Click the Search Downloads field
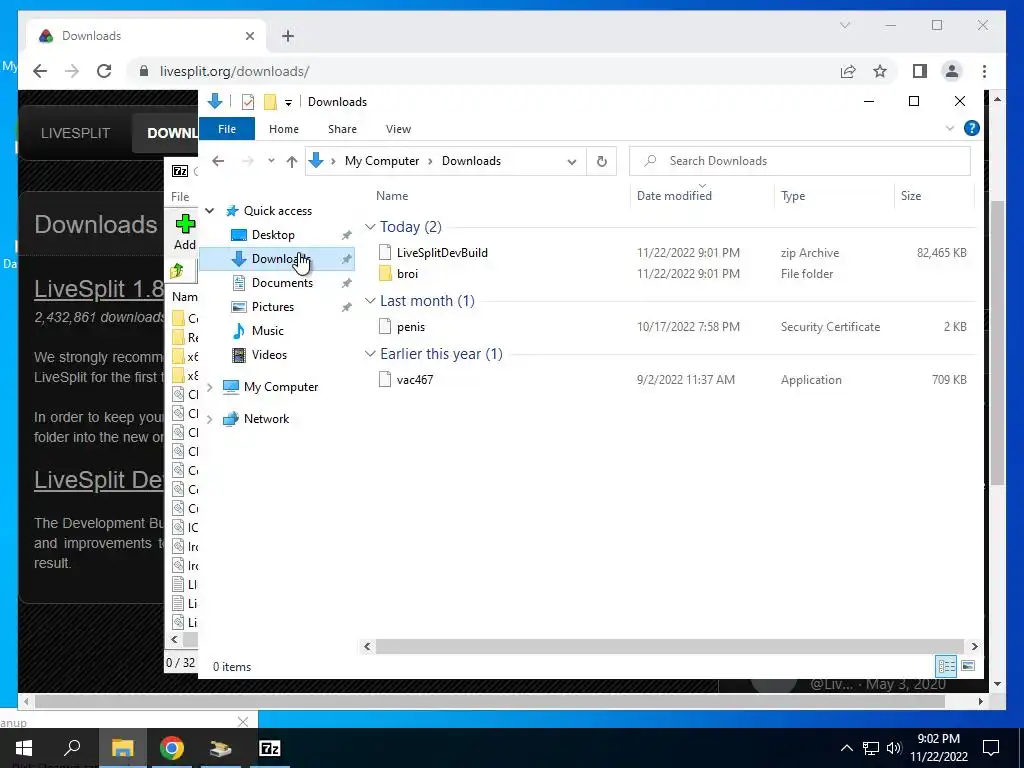 [x=799, y=161]
